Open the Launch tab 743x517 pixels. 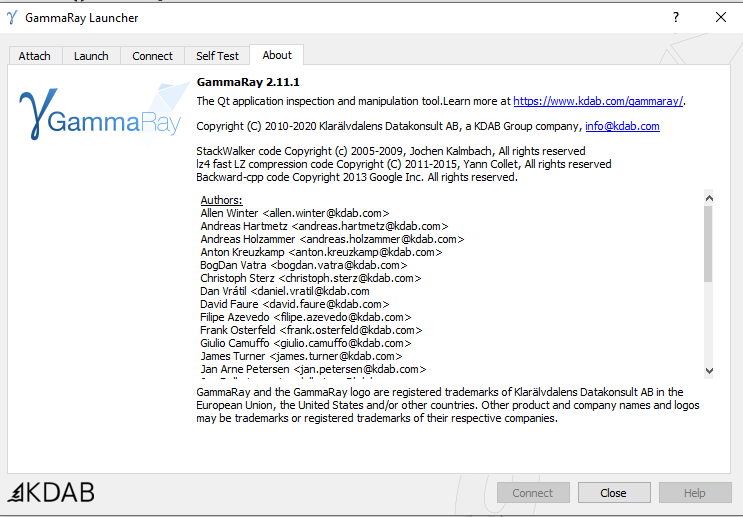click(x=91, y=56)
